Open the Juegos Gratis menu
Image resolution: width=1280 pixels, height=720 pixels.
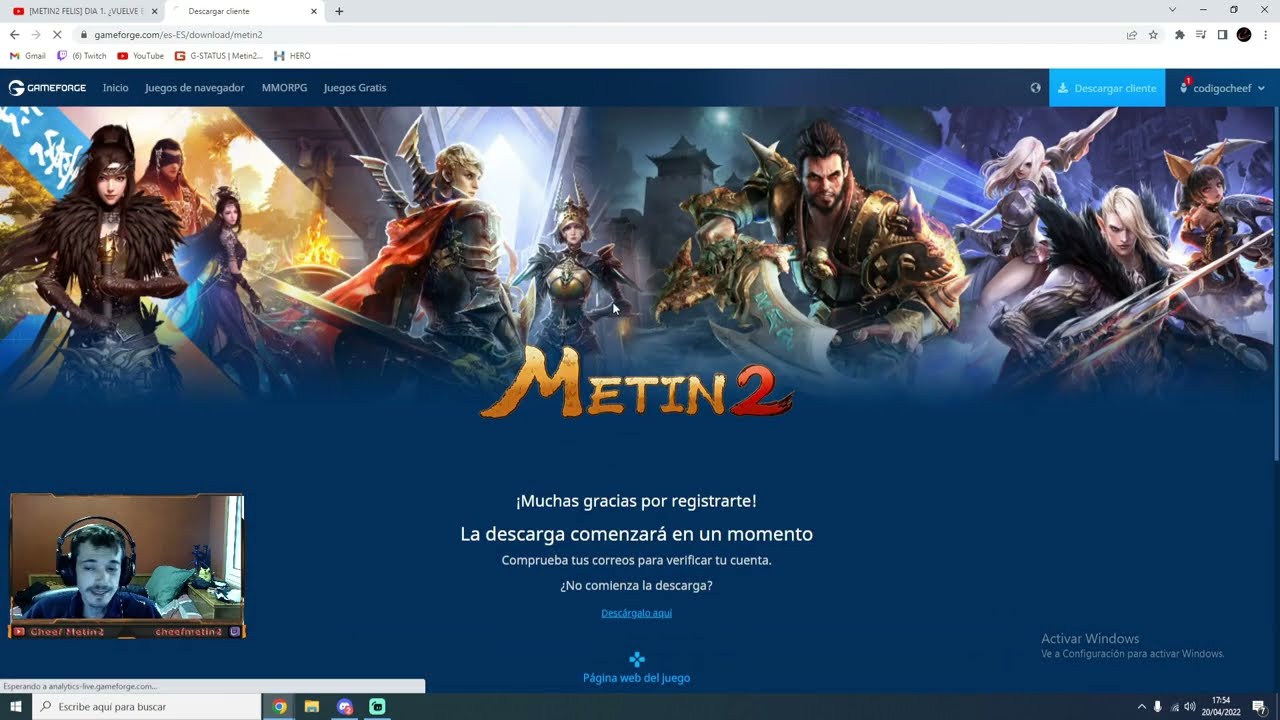pos(354,88)
